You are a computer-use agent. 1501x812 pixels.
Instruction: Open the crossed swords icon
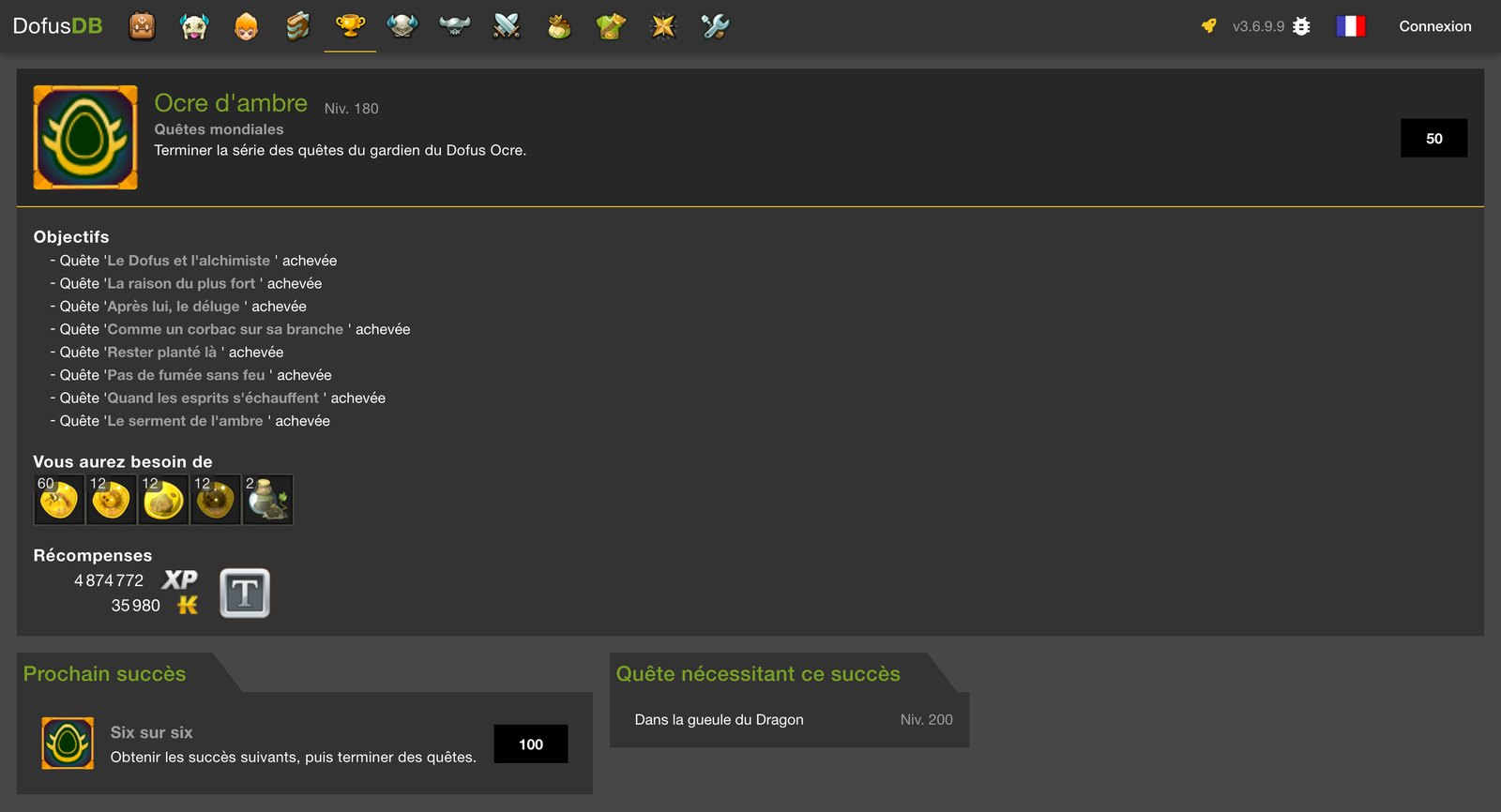pyautogui.click(x=507, y=26)
